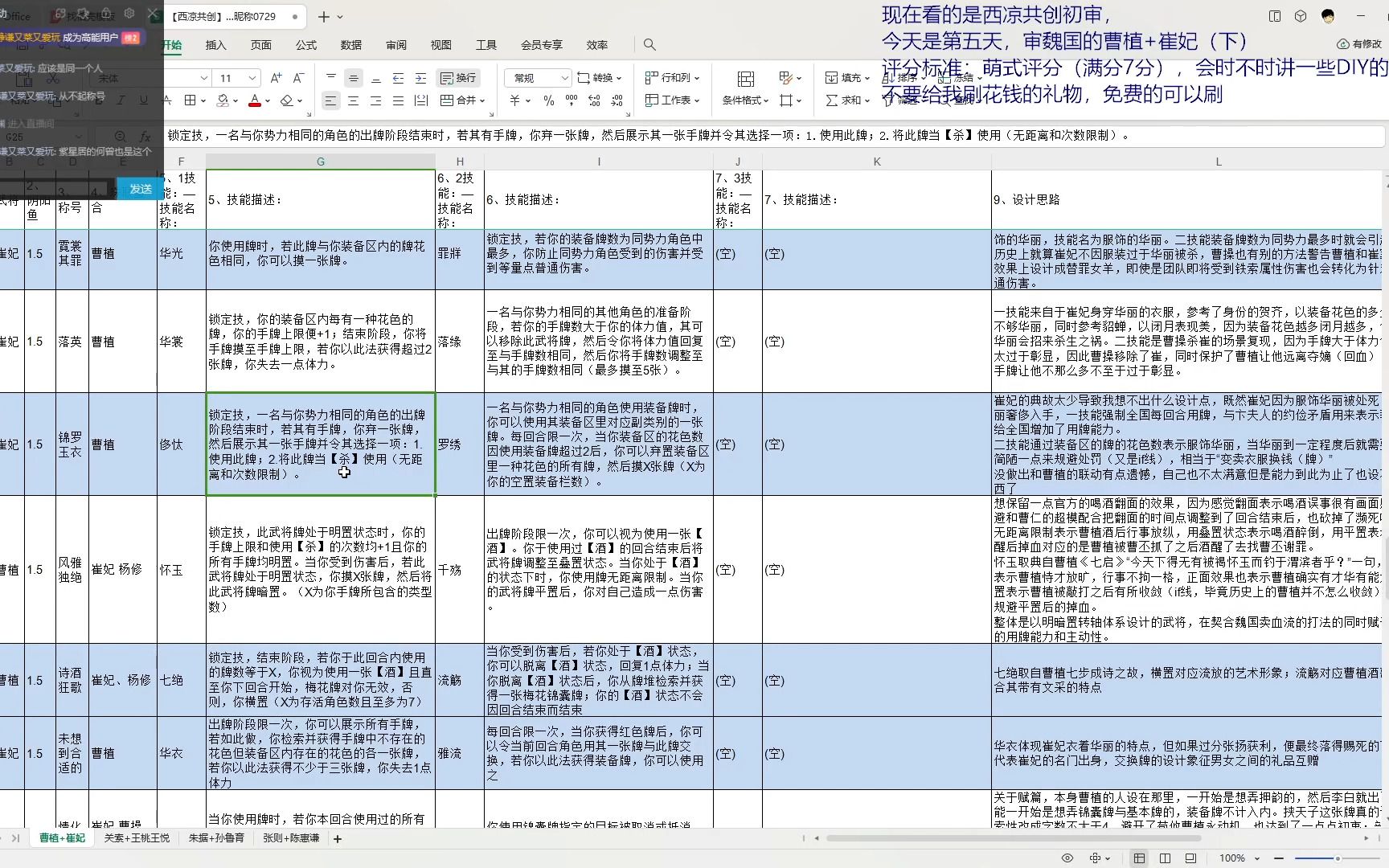Image resolution: width=1389 pixels, height=868 pixels.
Task: Open the 视图 ribbon tab
Action: click(x=441, y=45)
